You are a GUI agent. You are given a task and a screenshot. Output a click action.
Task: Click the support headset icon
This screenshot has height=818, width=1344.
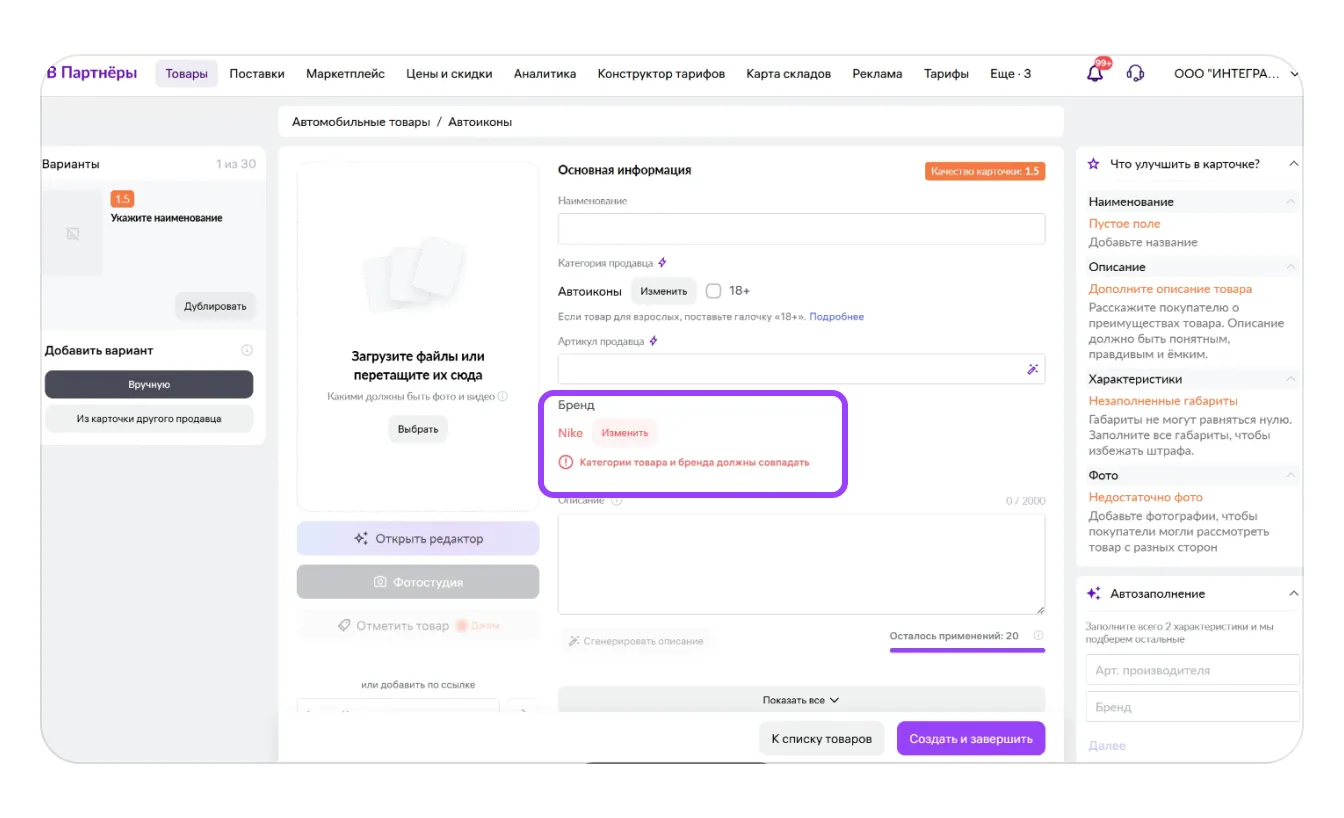[x=1135, y=74]
